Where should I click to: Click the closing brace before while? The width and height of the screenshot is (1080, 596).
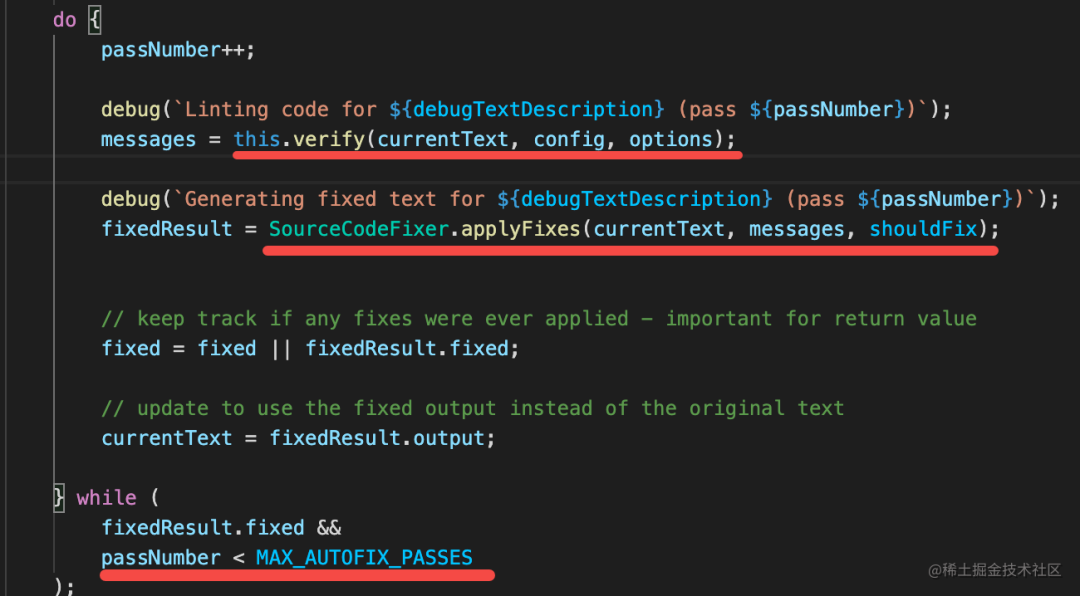(x=59, y=497)
